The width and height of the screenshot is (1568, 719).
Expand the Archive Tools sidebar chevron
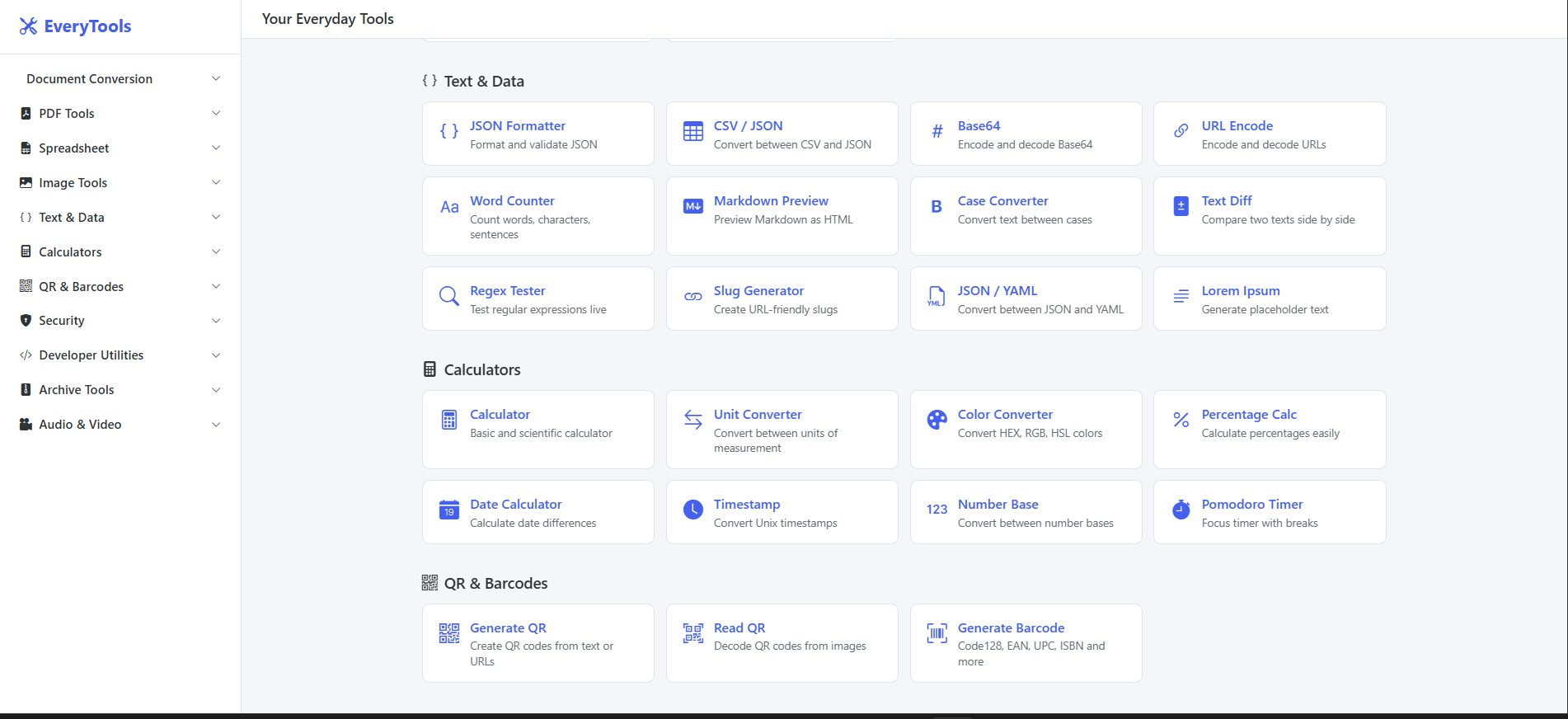click(216, 390)
